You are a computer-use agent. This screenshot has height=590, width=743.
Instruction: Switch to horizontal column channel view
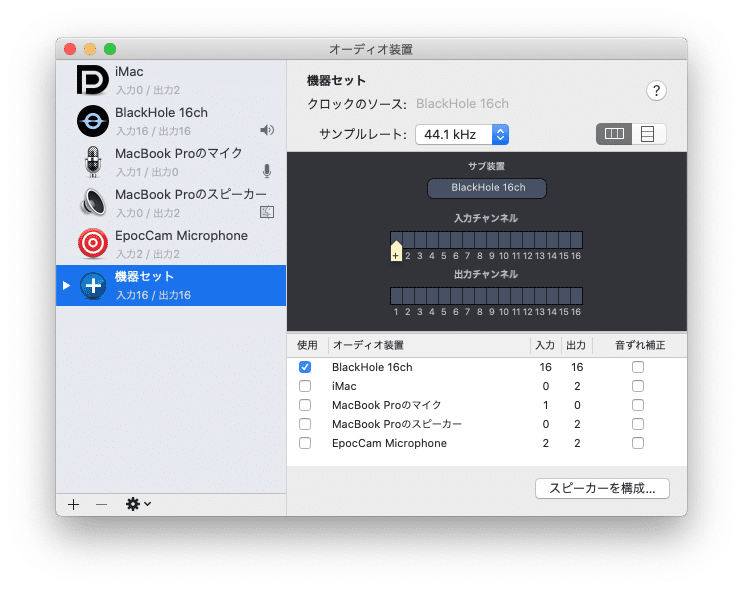(x=614, y=134)
